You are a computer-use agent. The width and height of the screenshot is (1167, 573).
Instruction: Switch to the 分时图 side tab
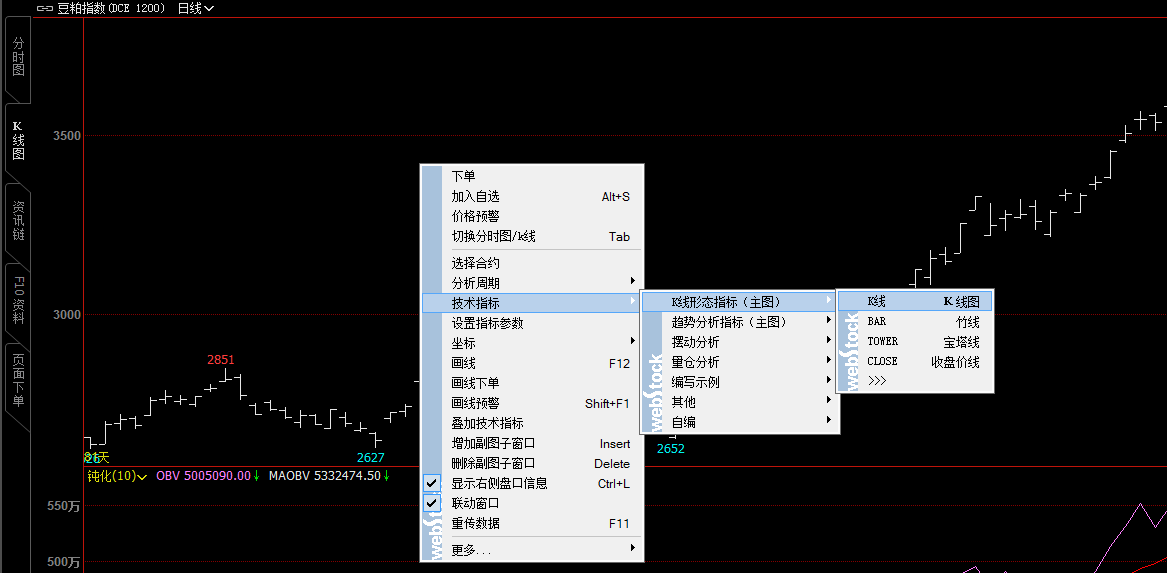click(18, 57)
